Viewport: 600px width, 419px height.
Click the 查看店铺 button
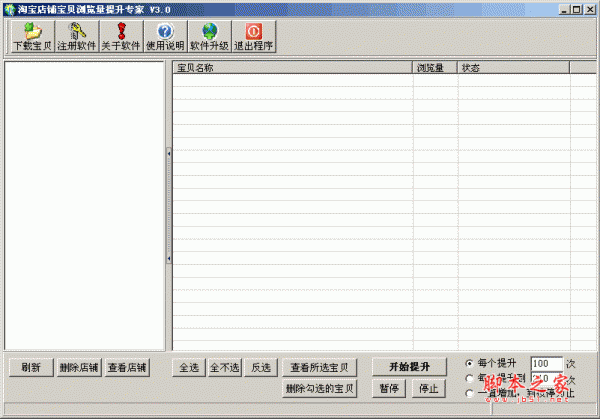click(127, 367)
